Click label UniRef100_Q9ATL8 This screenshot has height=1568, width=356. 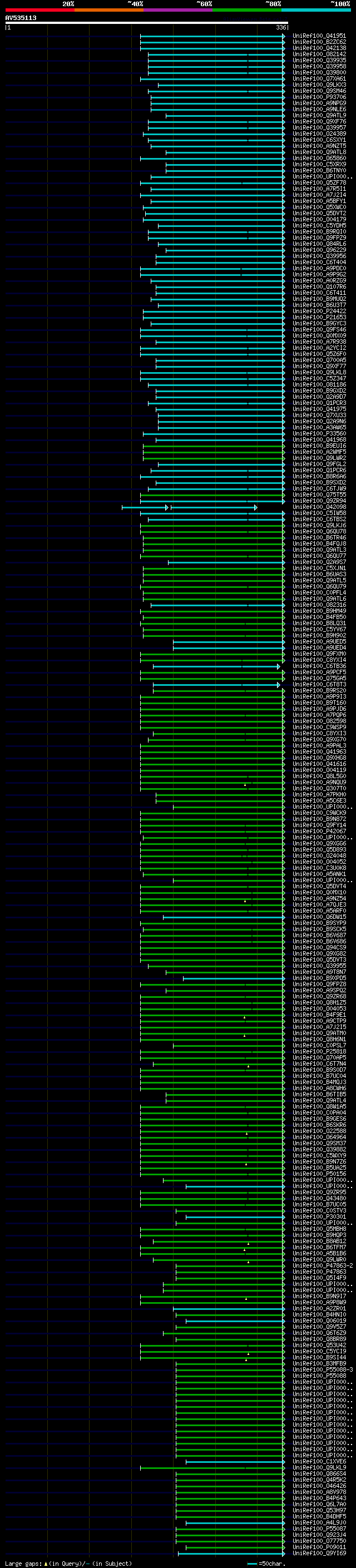pos(319,152)
